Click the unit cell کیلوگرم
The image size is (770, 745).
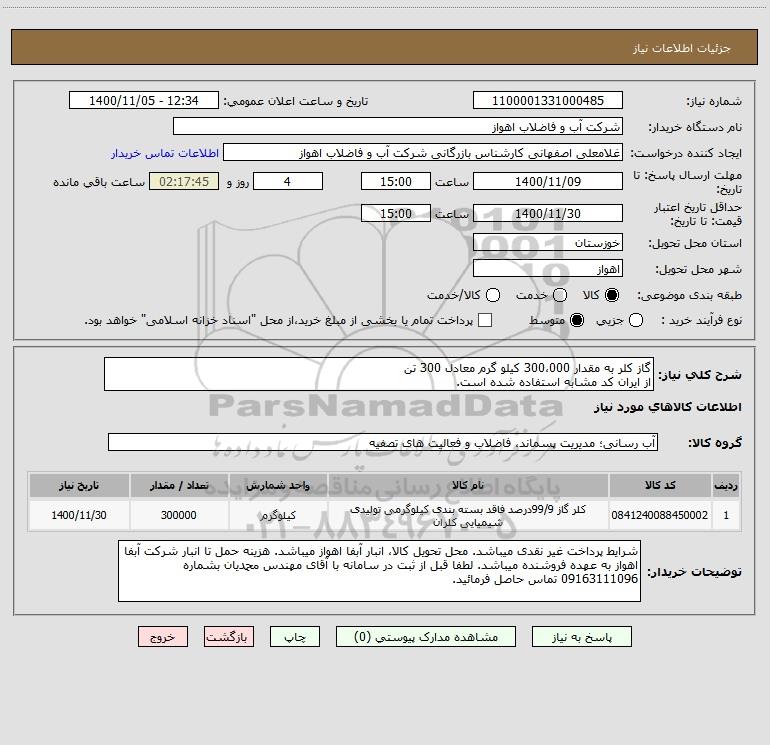pyautogui.click(x=278, y=515)
